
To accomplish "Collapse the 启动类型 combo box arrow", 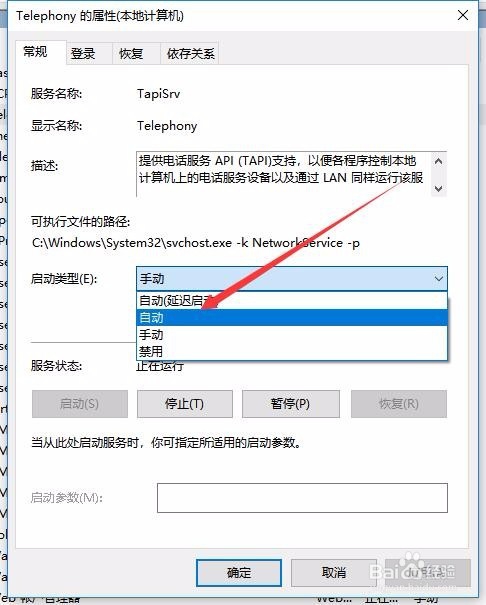I will point(439,279).
